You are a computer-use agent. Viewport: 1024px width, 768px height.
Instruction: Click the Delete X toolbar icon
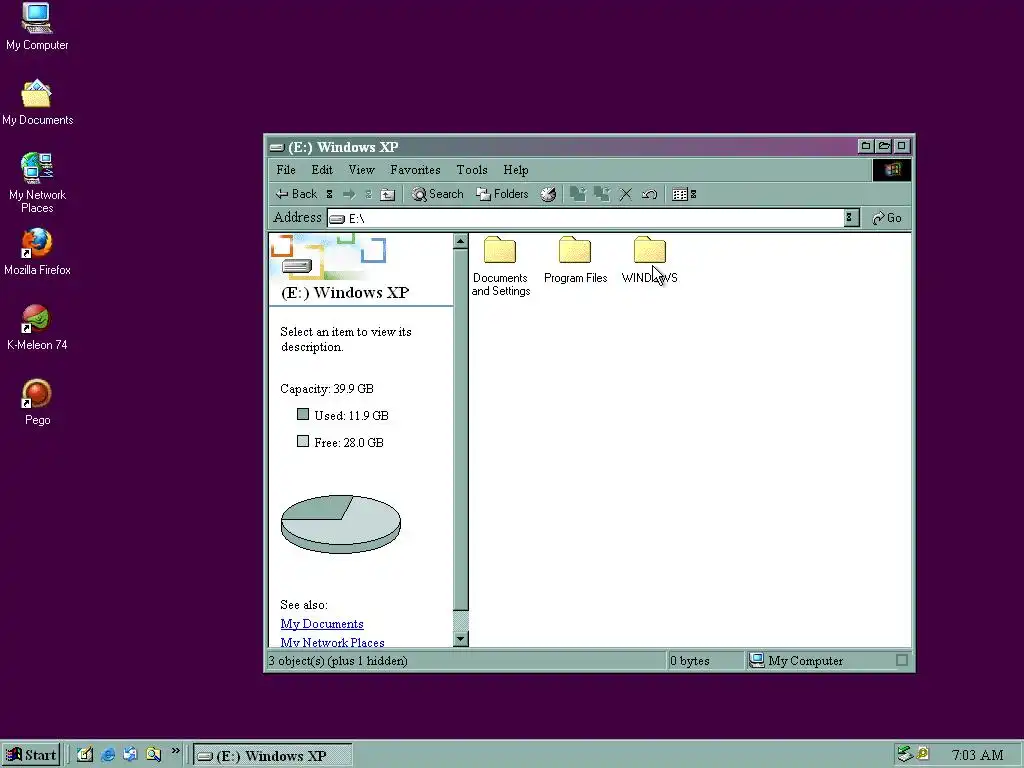626,194
